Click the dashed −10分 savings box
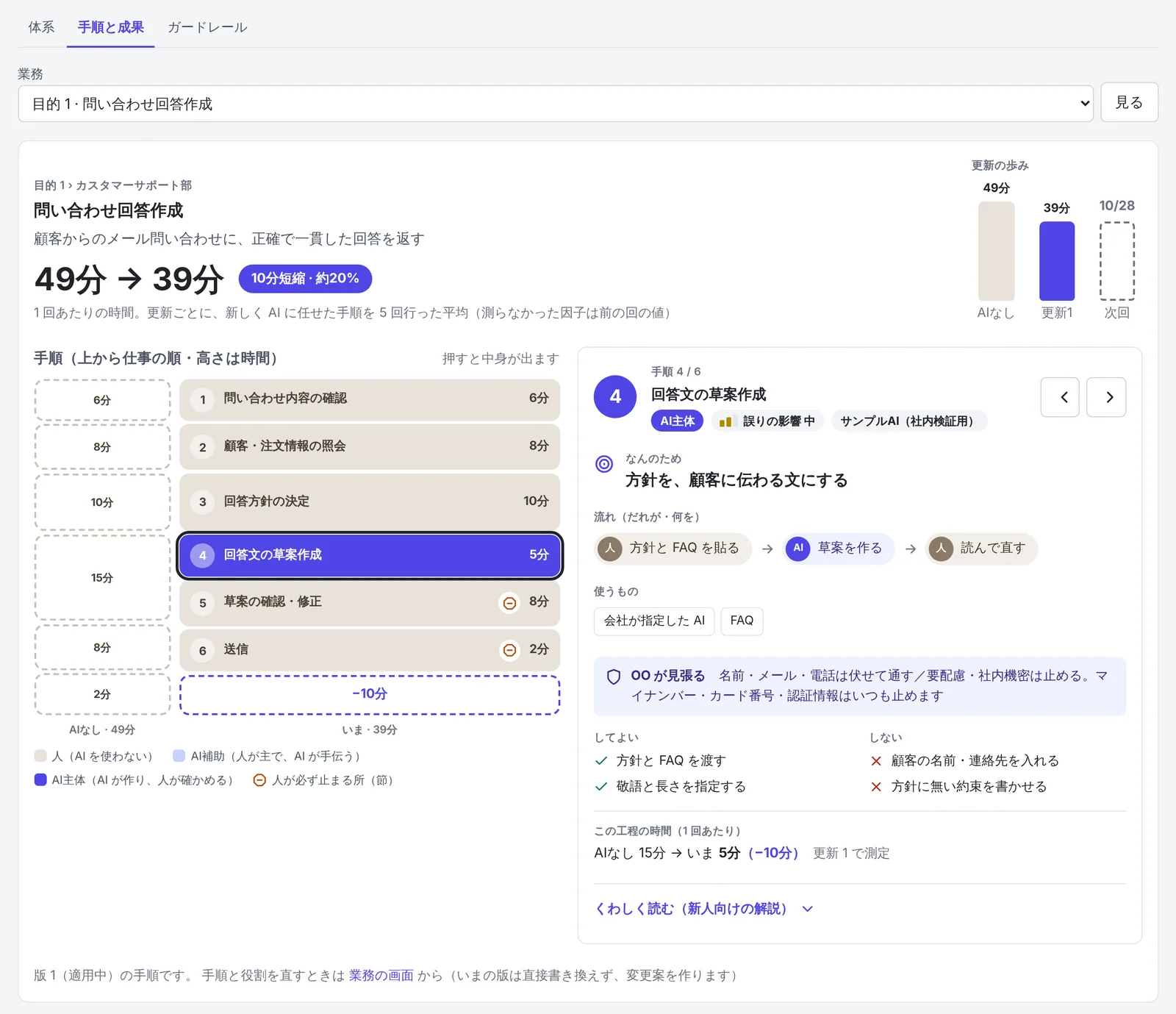This screenshot has width=1176, height=1014. [x=370, y=694]
